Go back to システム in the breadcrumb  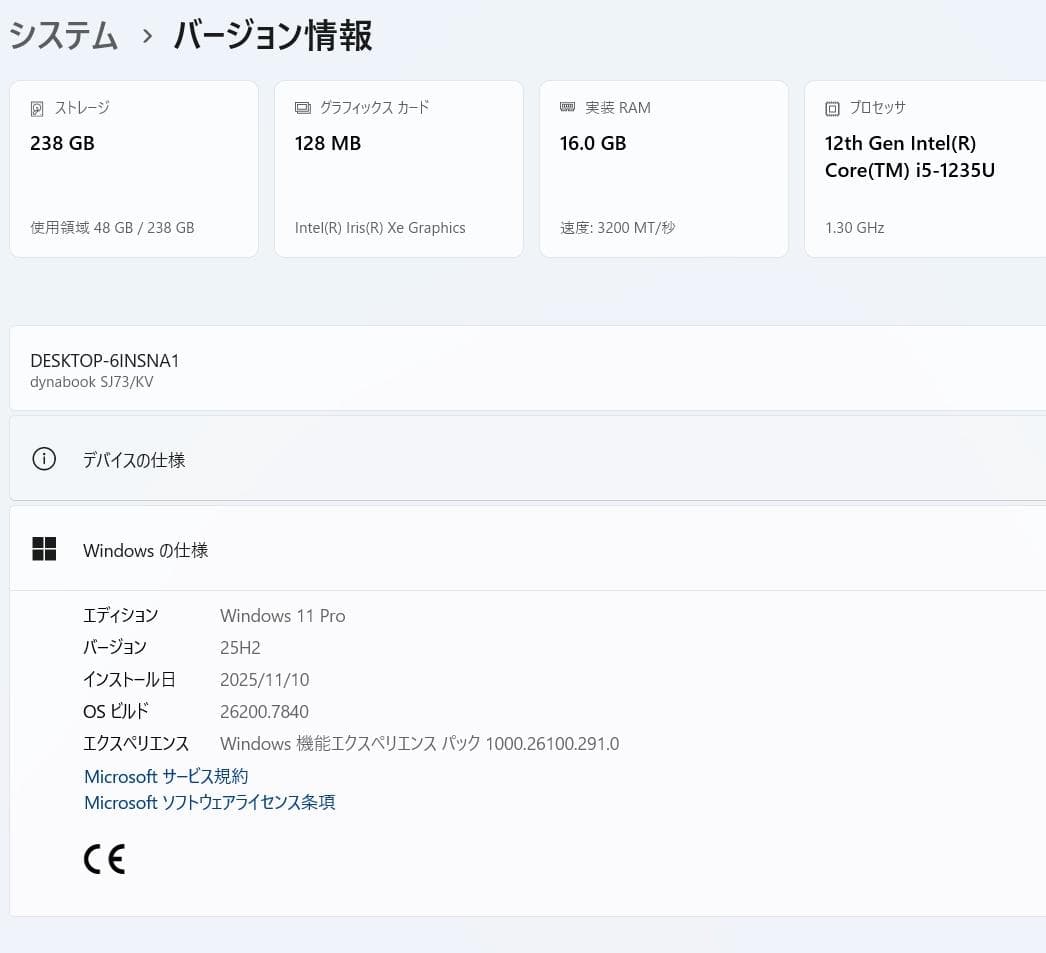pos(63,35)
